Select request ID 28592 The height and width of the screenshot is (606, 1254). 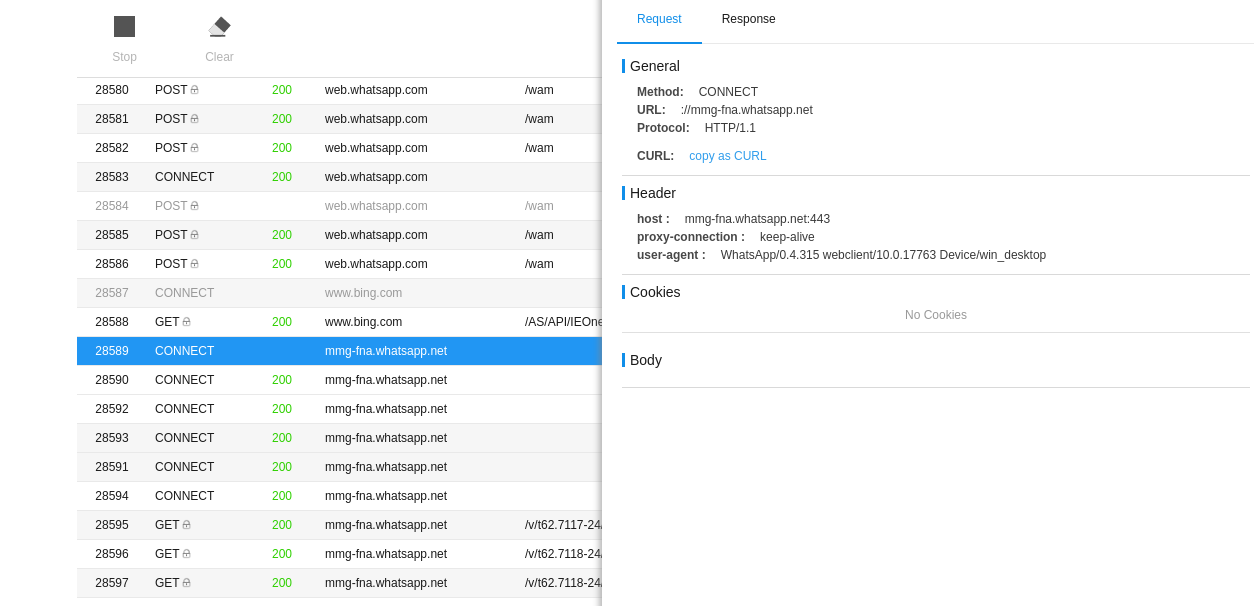(112, 409)
